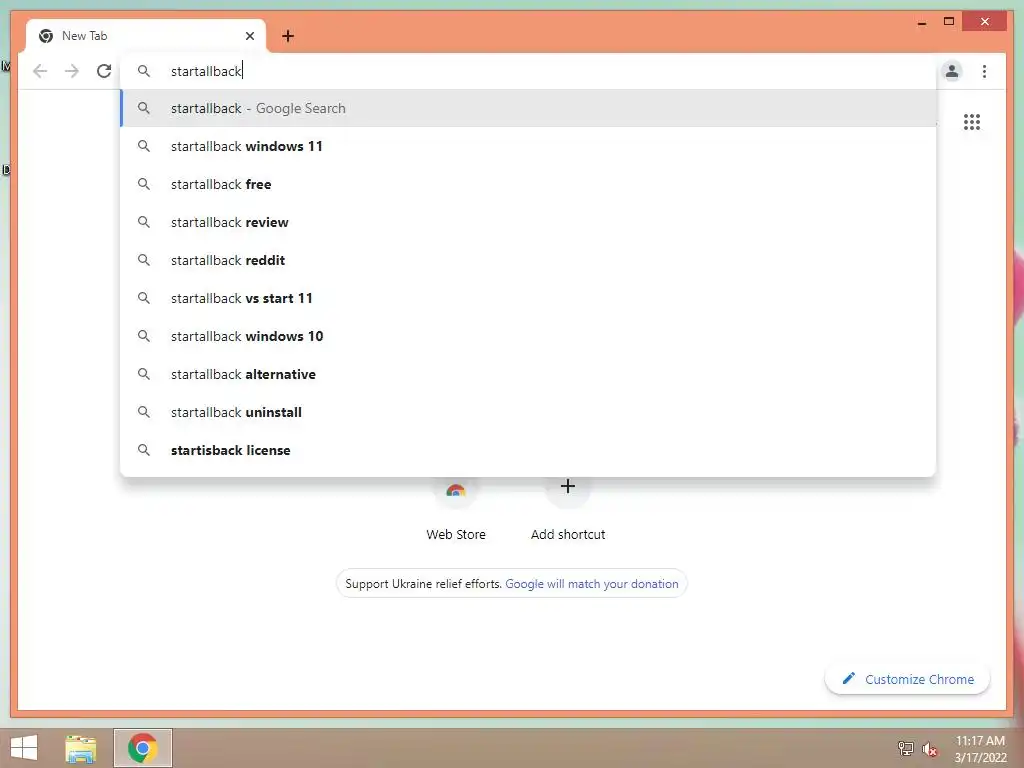1024x768 pixels.
Task: Open the Windows Start button
Action: (24, 748)
